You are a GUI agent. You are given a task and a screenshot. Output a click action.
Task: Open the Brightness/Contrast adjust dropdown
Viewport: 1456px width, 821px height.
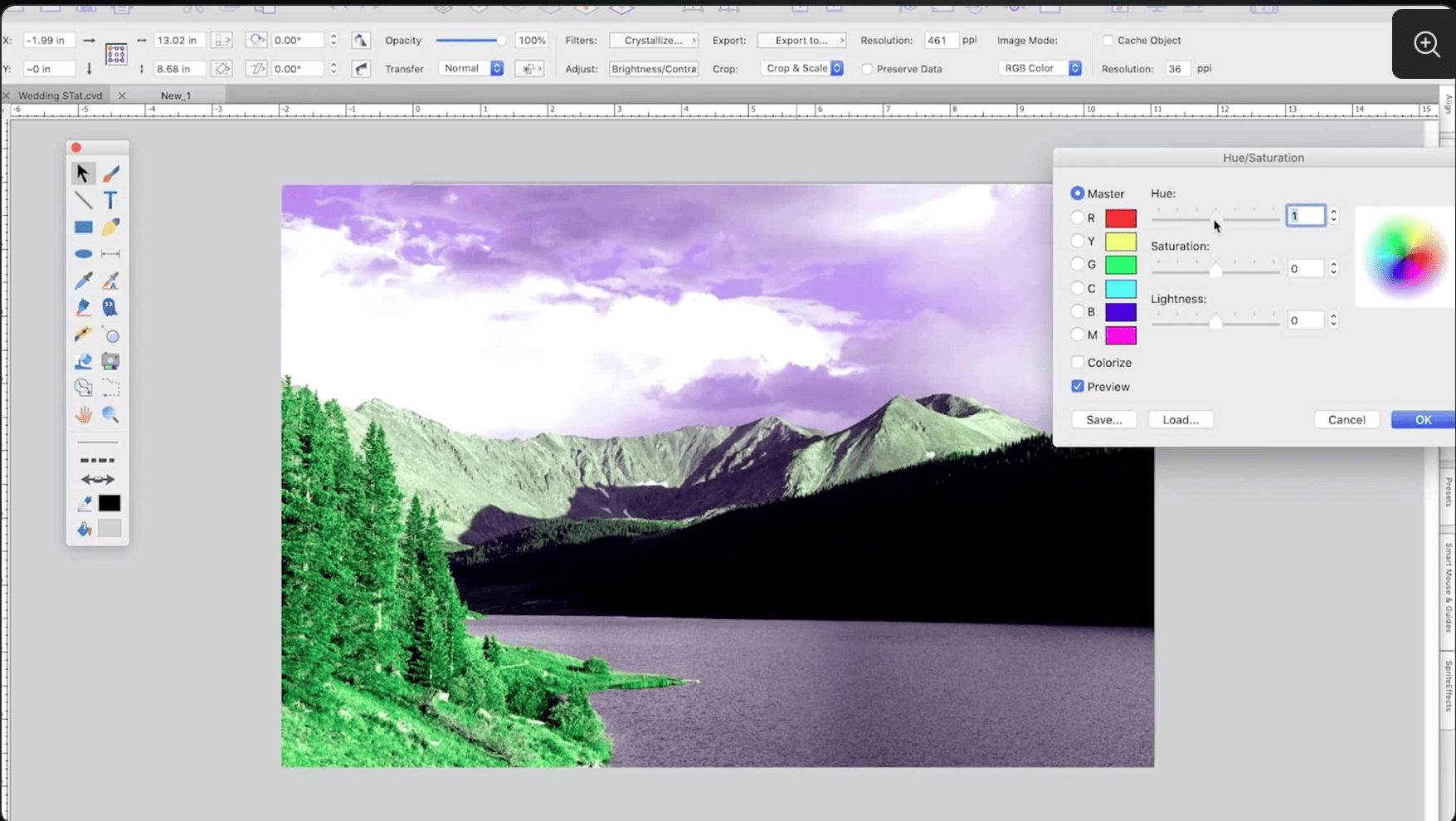pos(654,69)
